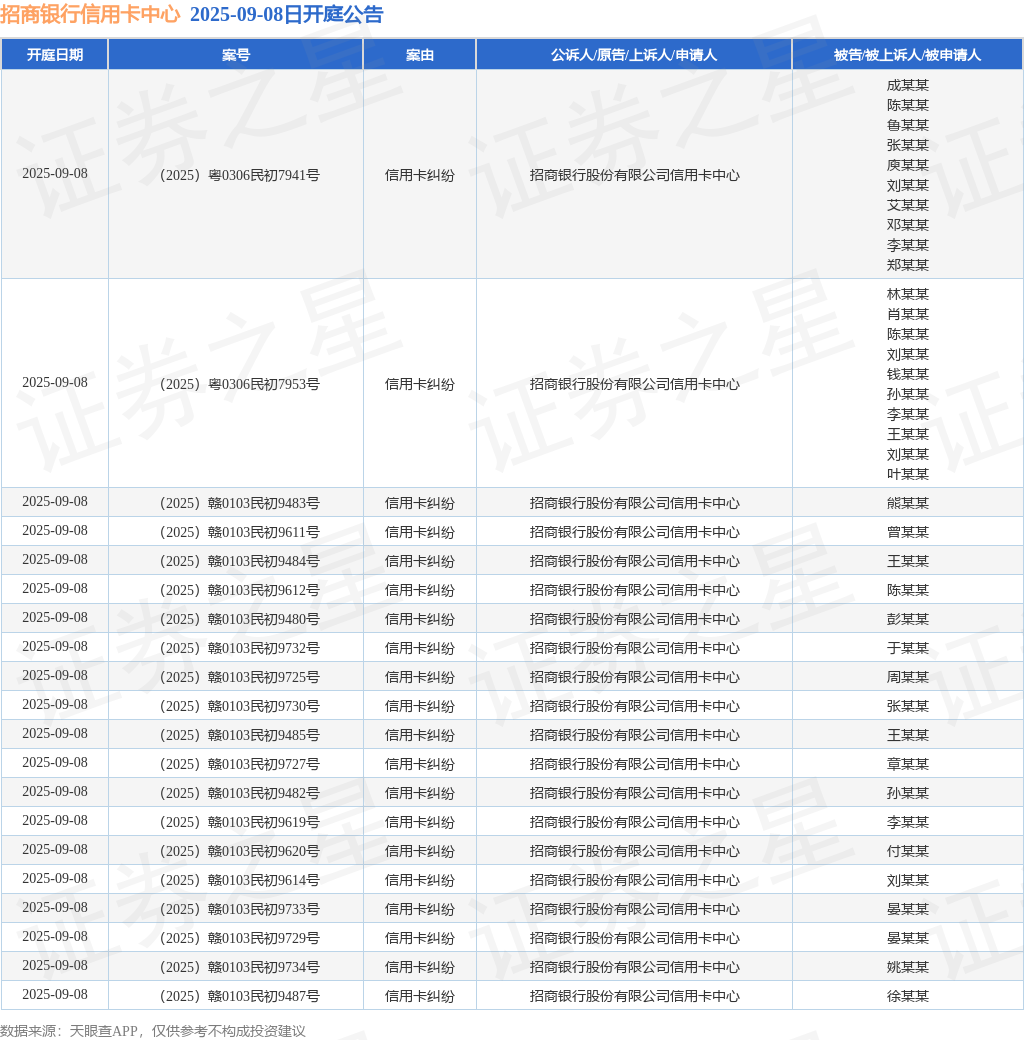
Task: Select case number (2025)赣0103民初9619号
Action: (239, 822)
